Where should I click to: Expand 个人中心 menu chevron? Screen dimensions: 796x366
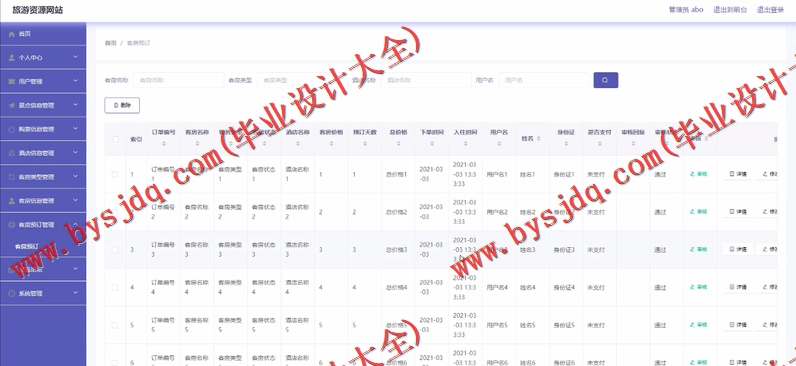pyautogui.click(x=75, y=57)
